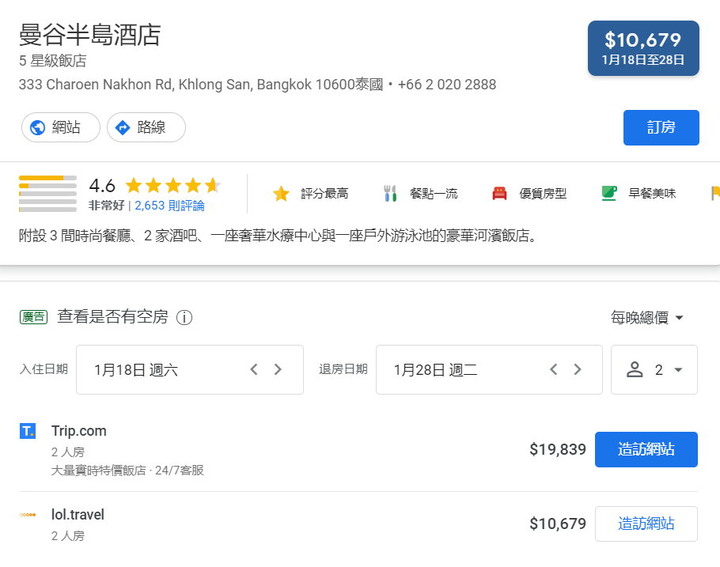The width and height of the screenshot is (720, 567).
Task: Move check-in date to previous day
Action: click(254, 370)
